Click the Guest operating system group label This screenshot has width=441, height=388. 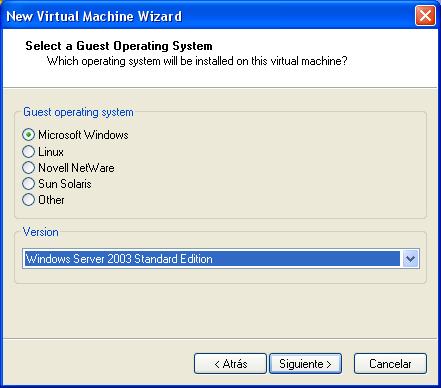tap(78, 112)
